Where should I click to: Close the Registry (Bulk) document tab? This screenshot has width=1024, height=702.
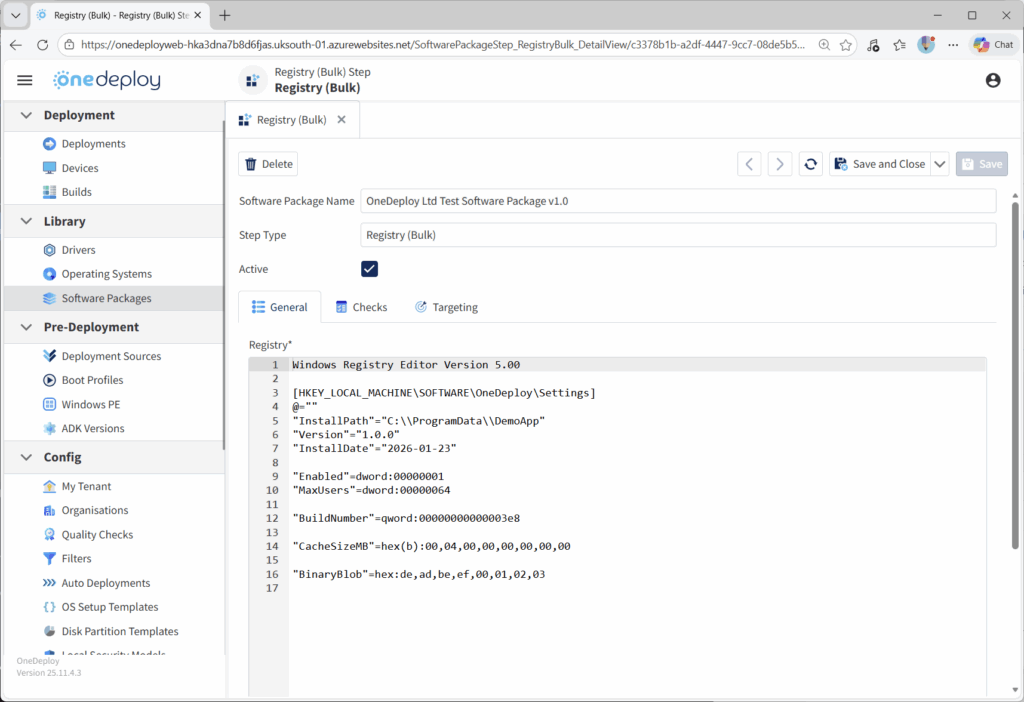click(342, 120)
